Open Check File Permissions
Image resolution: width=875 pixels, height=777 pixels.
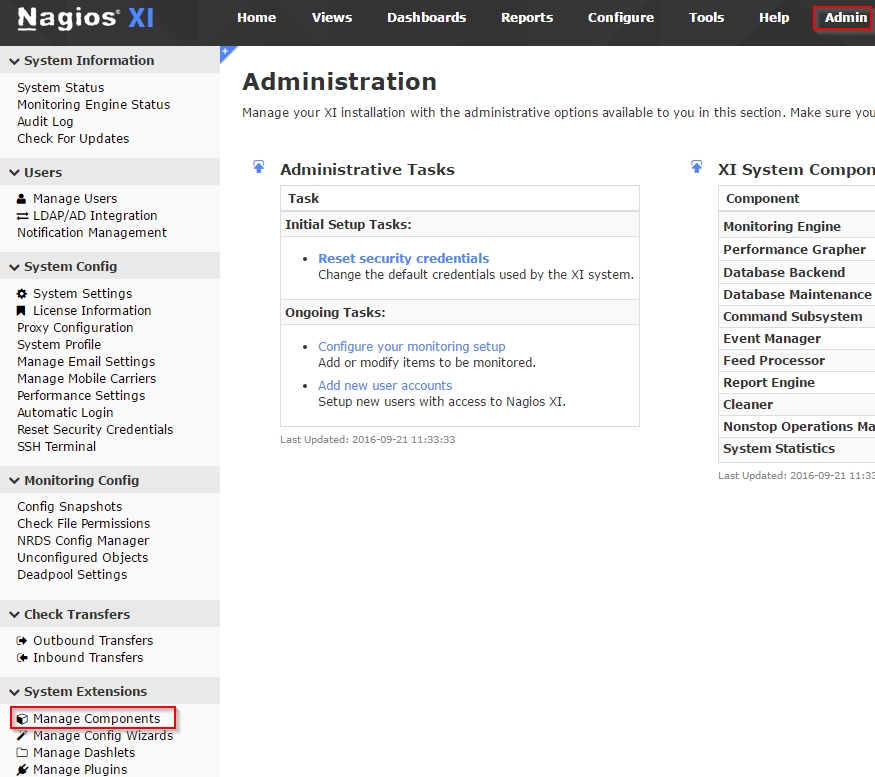point(84,524)
